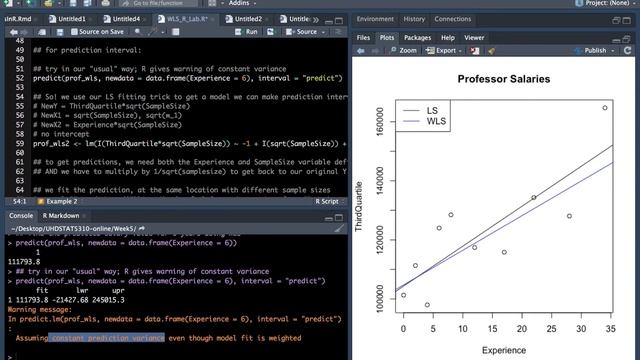Show more editor tabs chevron
This screenshot has width=640, height=360.
pyautogui.click(x=316, y=20)
